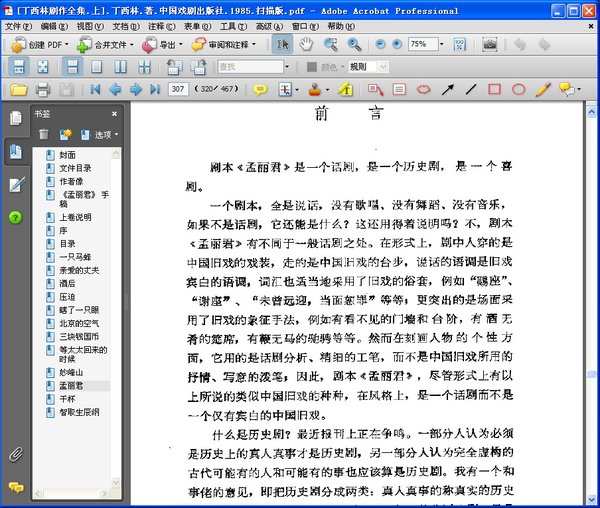Select the Pencil drawing tool
The width and height of the screenshot is (600, 508).
pyautogui.click(x=542, y=89)
